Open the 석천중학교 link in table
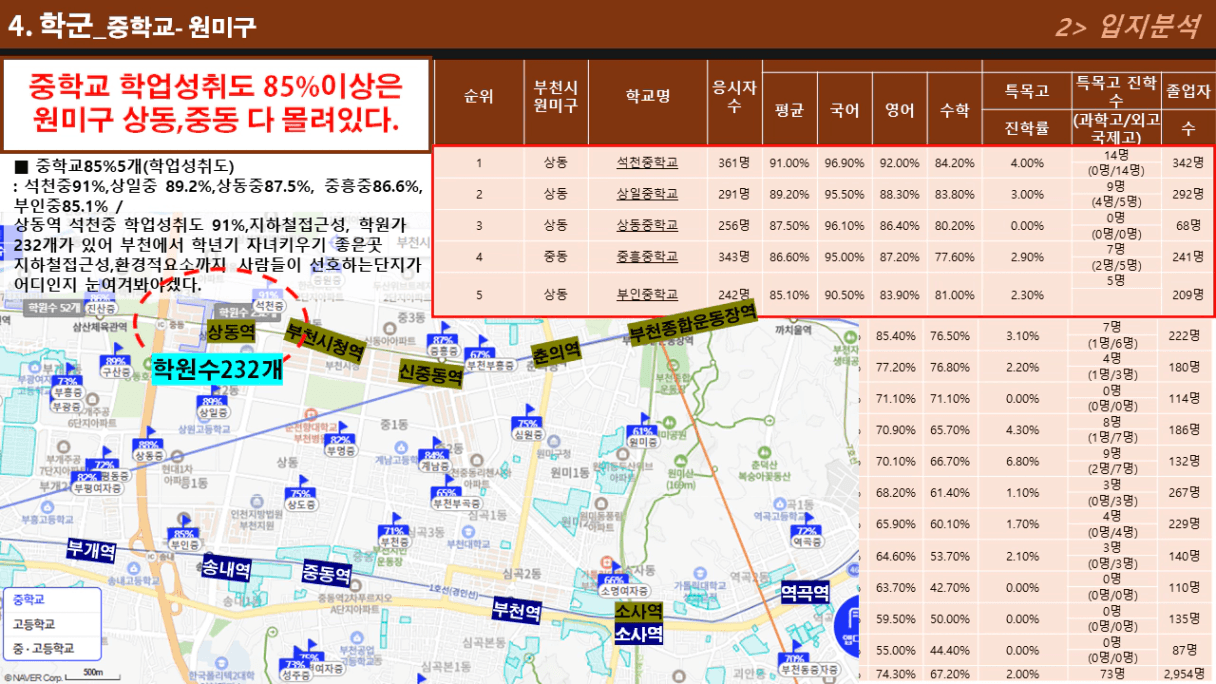 pyautogui.click(x=647, y=163)
